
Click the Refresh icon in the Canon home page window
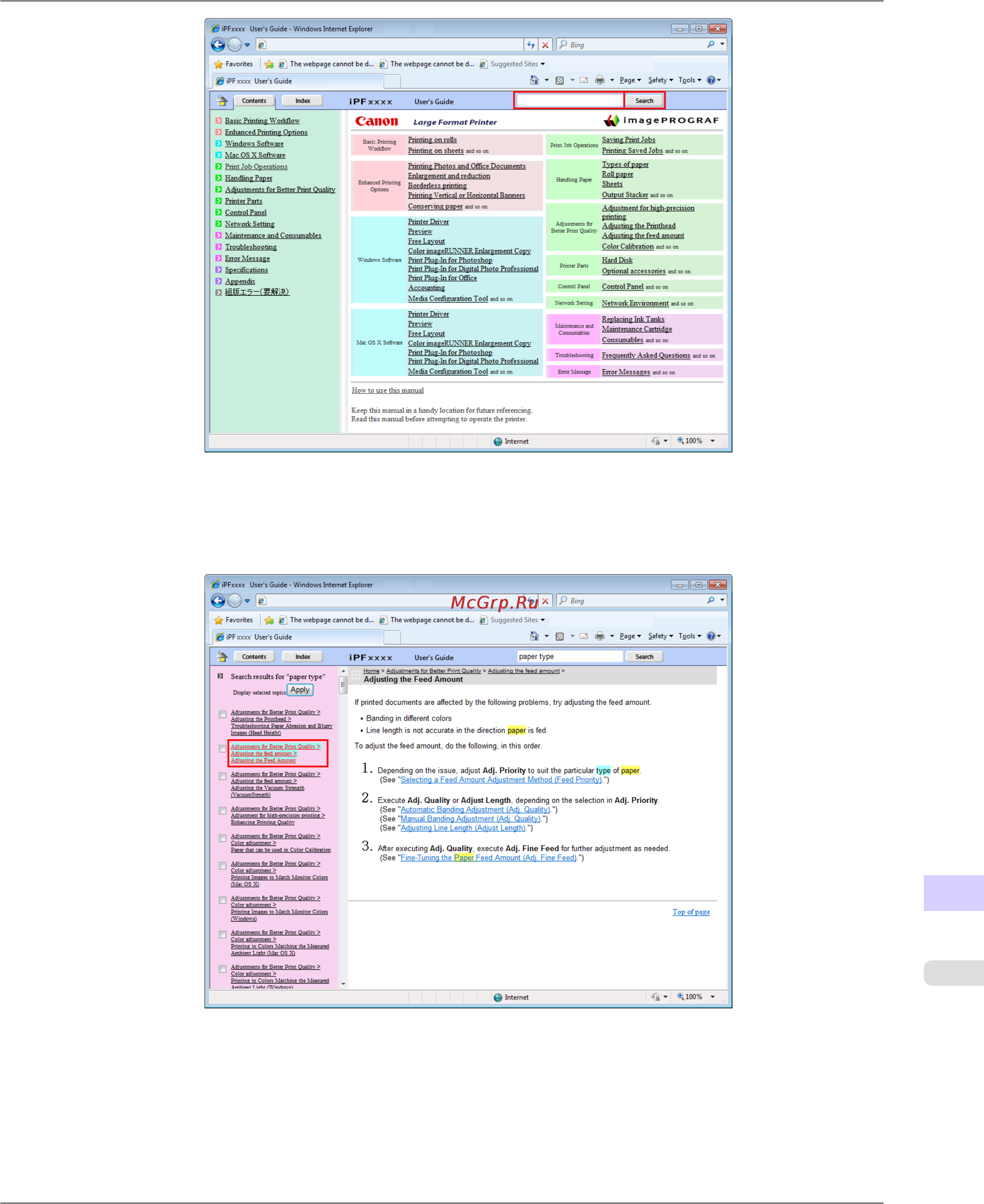(531, 45)
